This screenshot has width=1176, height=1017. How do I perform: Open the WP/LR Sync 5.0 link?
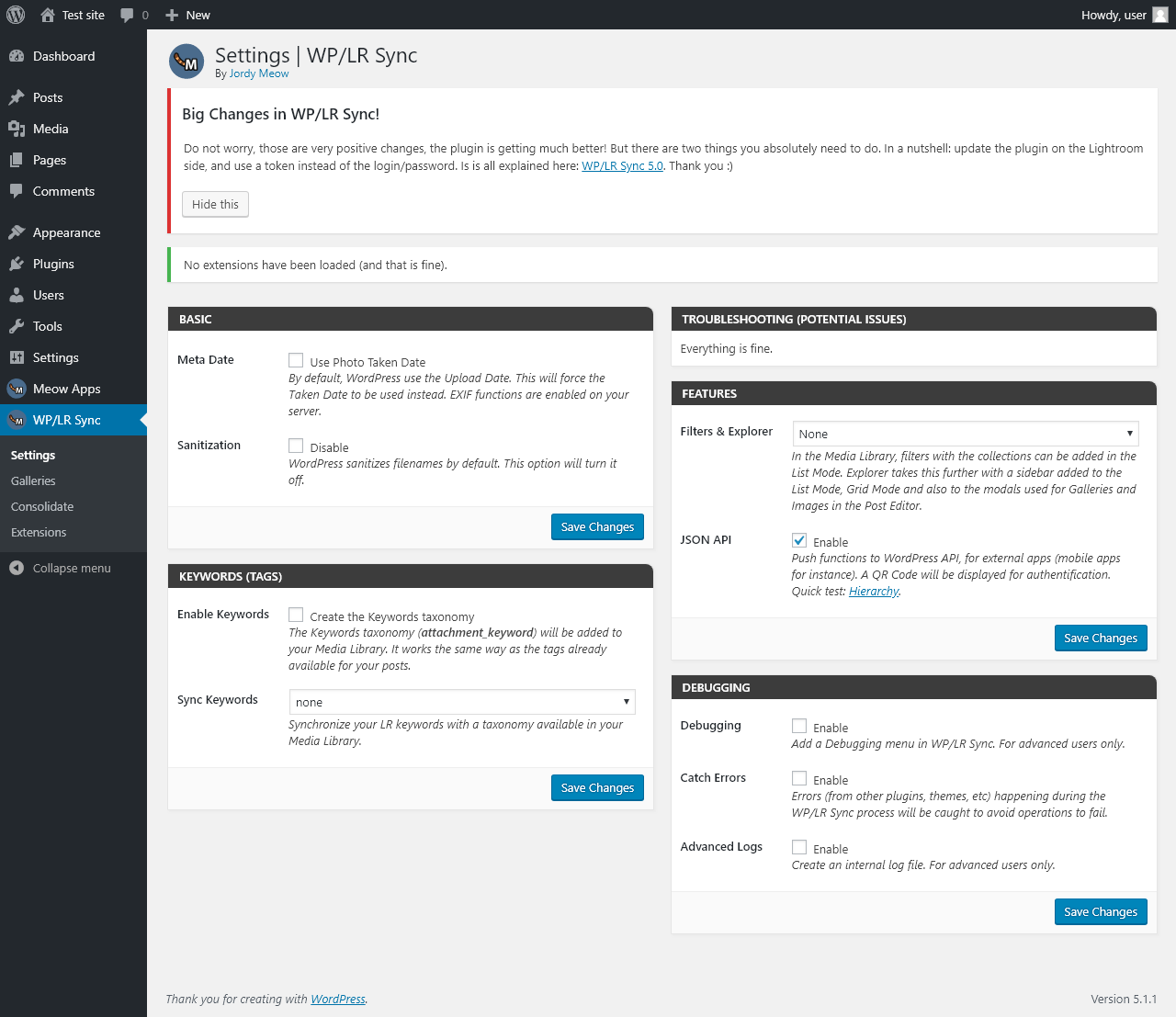click(x=622, y=166)
